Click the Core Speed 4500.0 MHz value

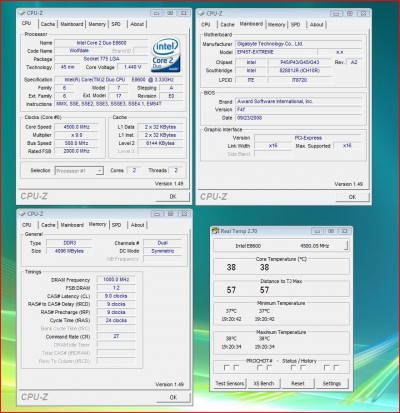pos(77,127)
